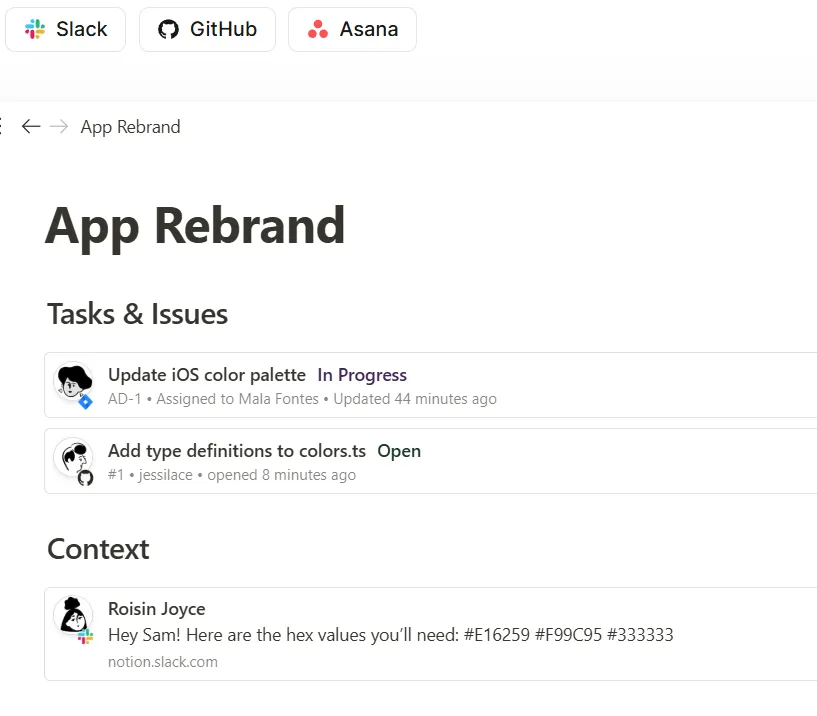Click avatar on Update iOS color palette task
The width and height of the screenshot is (817, 716).
72,381
